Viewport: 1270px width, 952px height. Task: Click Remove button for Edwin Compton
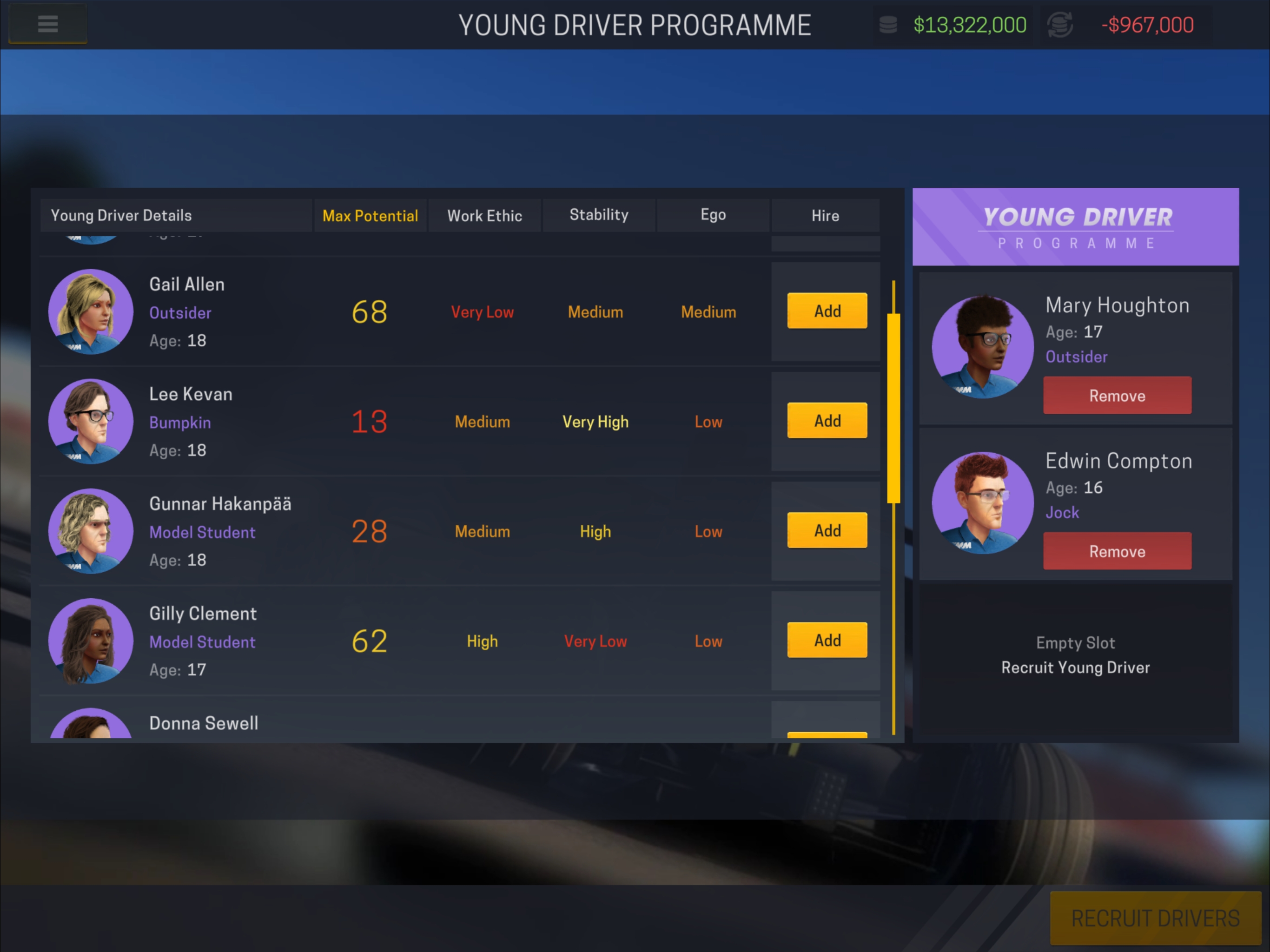pos(1117,552)
